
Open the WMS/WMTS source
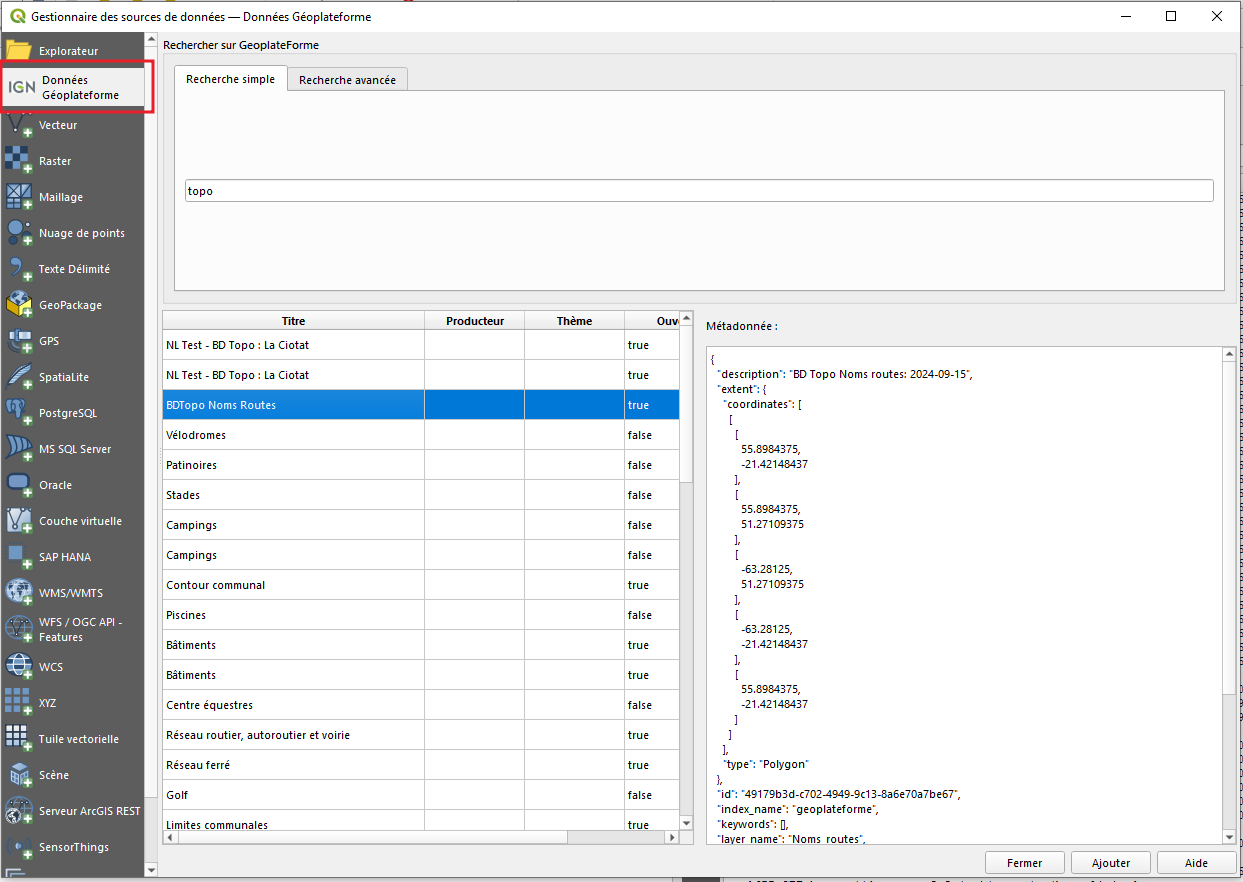[72, 593]
